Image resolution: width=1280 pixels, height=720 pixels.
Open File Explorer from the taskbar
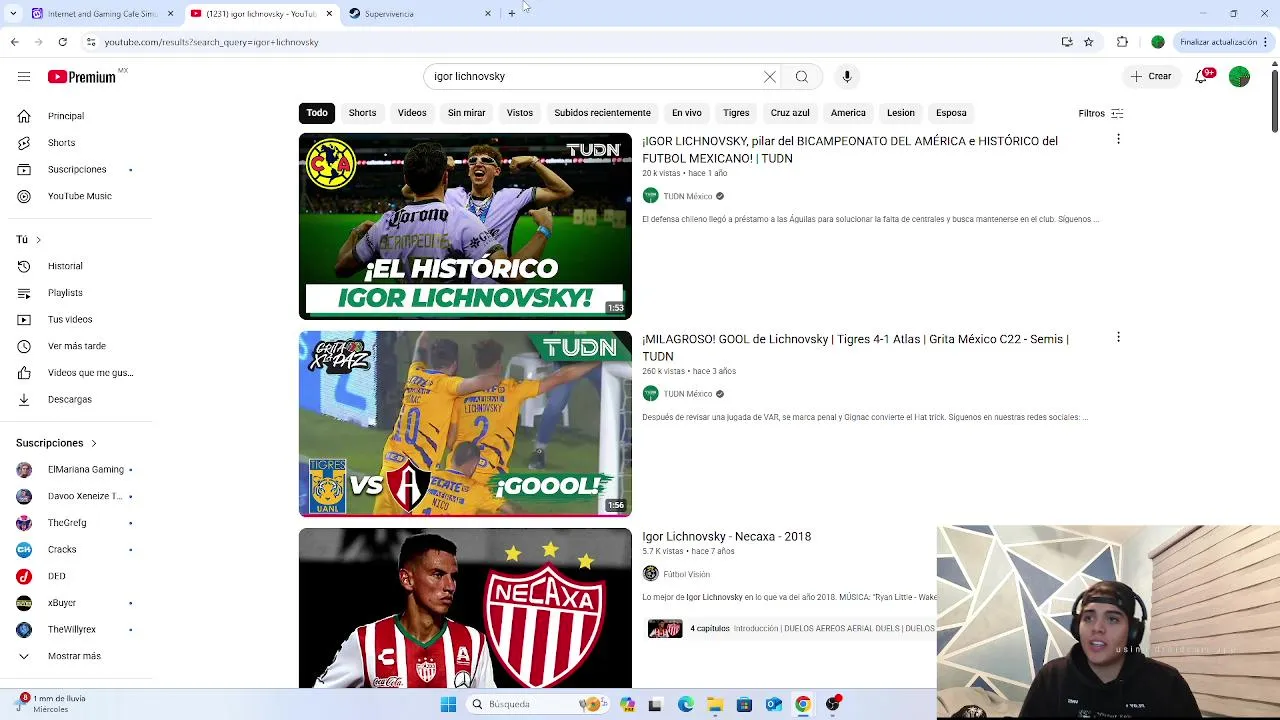(x=715, y=704)
